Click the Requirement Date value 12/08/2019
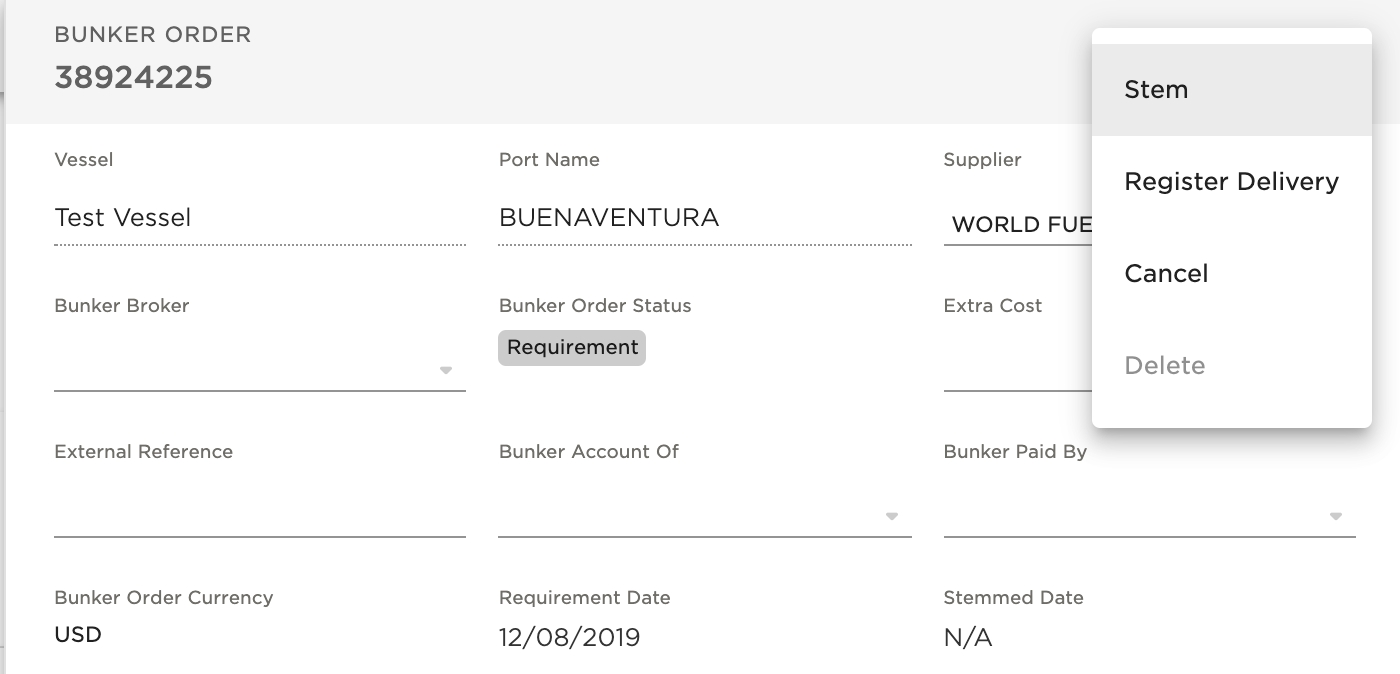 tap(570, 638)
